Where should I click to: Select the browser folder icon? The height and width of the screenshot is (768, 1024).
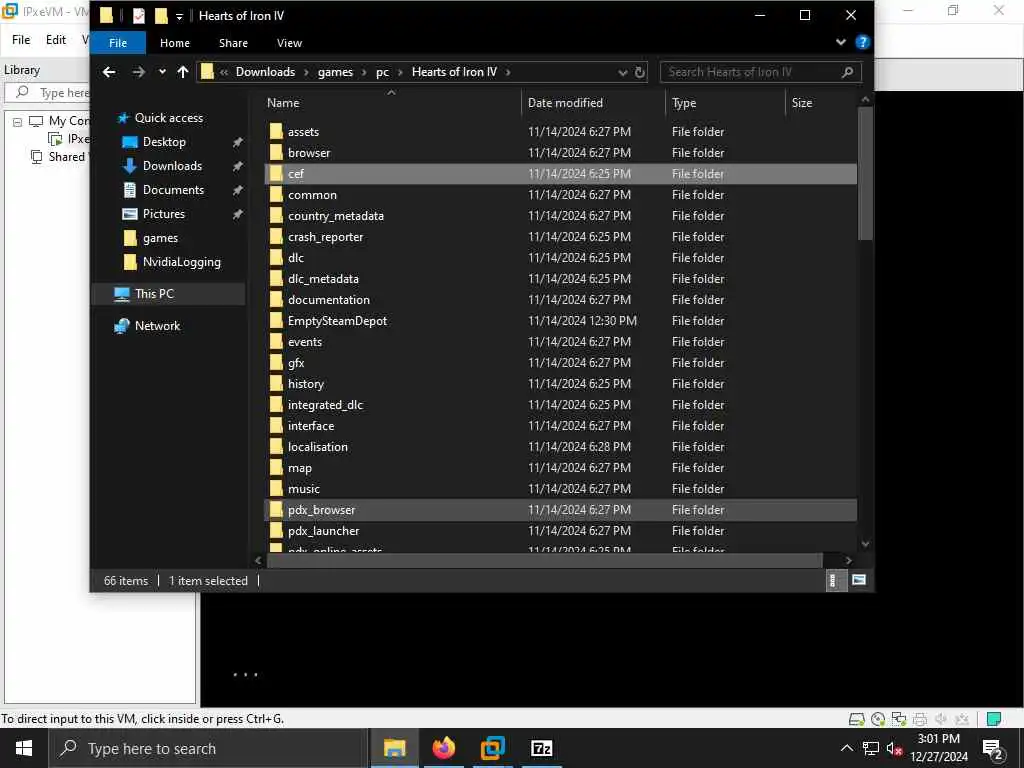pyautogui.click(x=276, y=153)
